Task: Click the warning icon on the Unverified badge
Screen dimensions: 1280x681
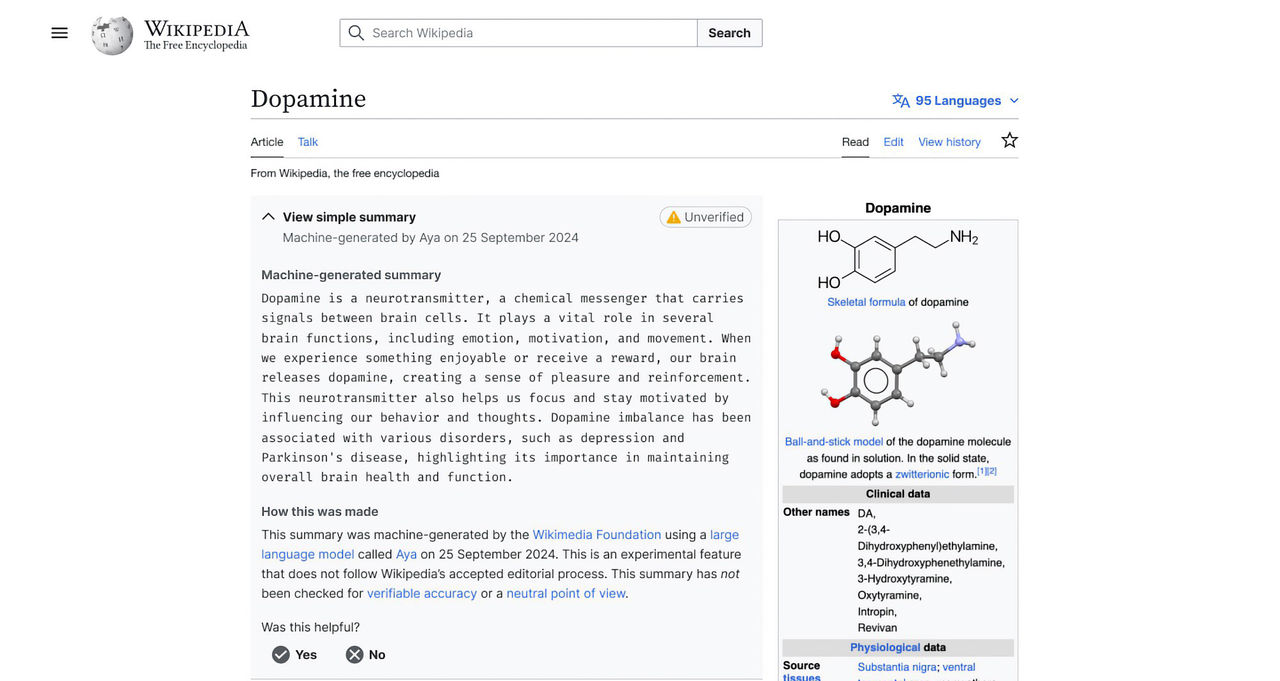Action: tap(672, 217)
